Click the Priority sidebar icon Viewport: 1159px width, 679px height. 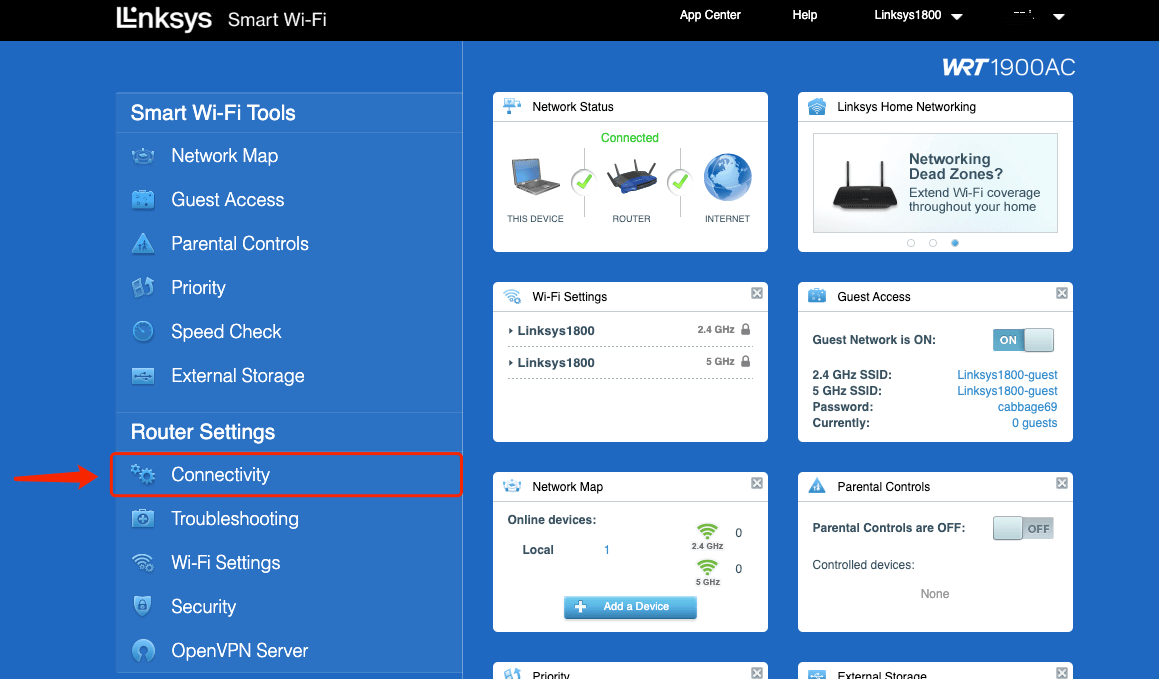click(143, 287)
